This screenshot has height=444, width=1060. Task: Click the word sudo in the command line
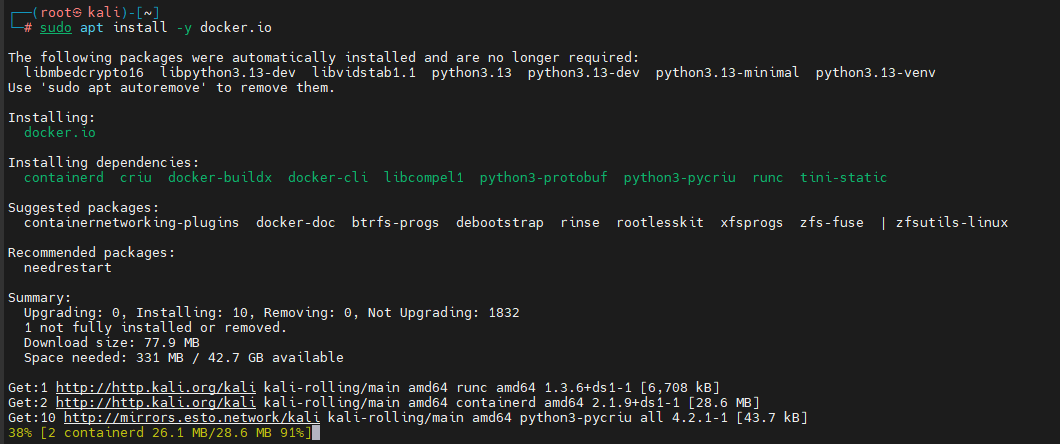click(56, 28)
